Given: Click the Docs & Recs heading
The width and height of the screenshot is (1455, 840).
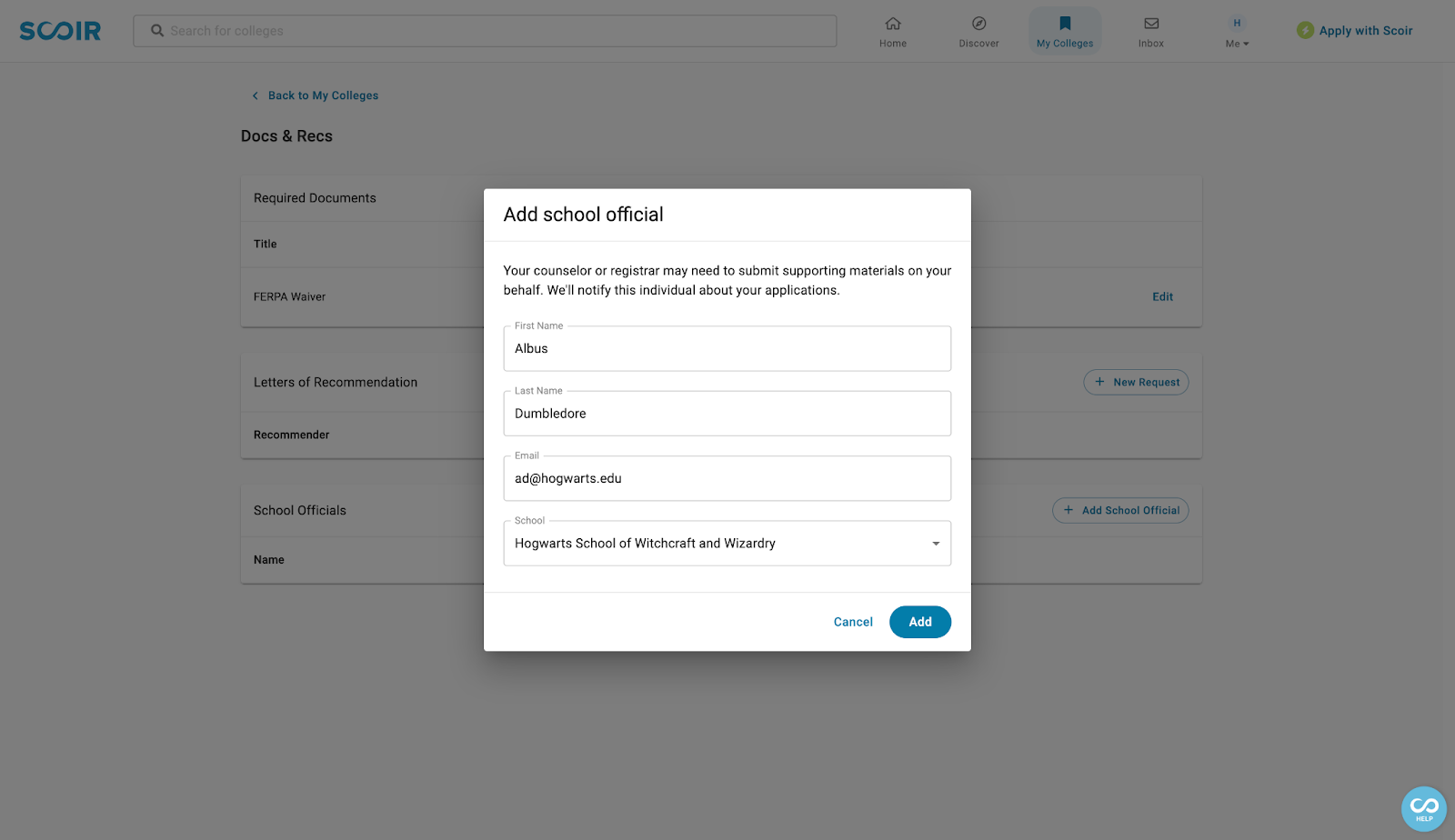Looking at the screenshot, I should [286, 136].
